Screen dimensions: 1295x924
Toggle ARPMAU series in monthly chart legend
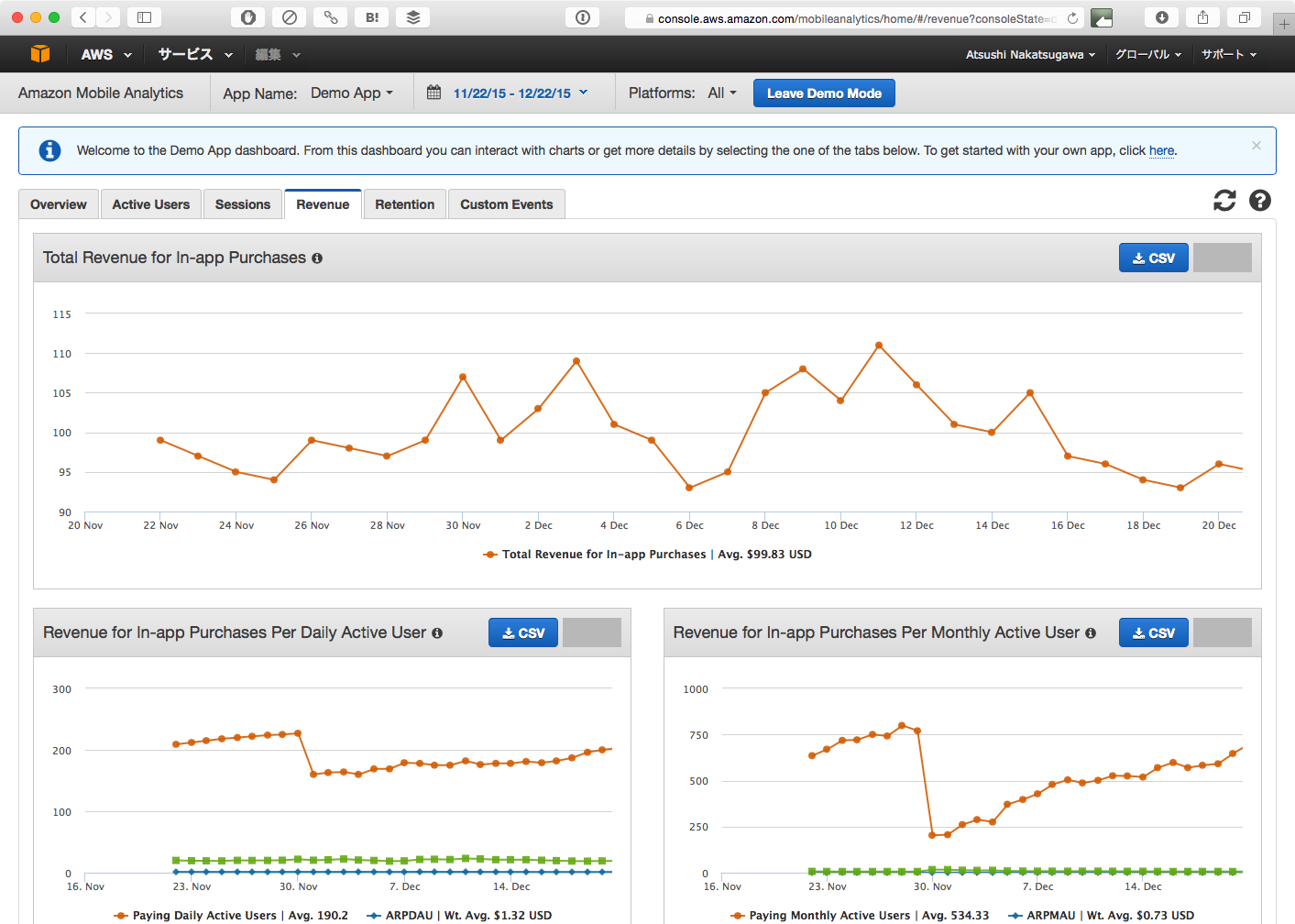(1050, 915)
